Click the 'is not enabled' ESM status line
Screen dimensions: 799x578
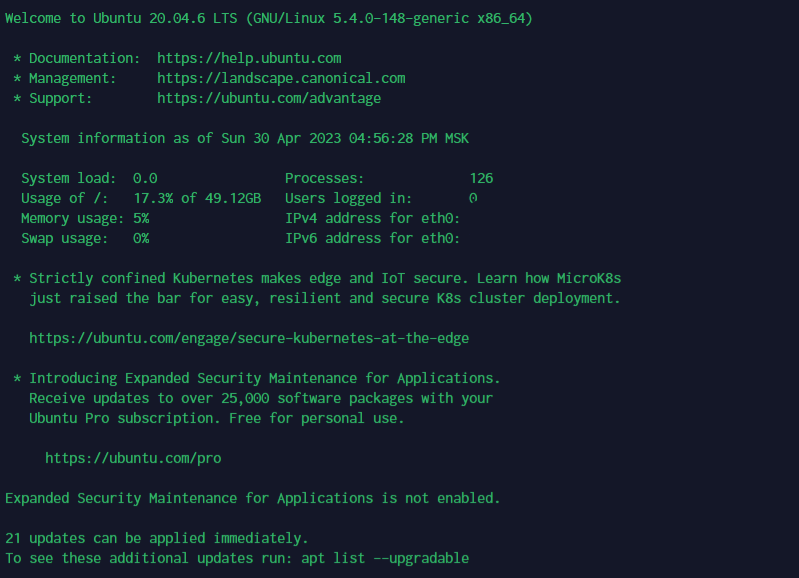point(253,498)
